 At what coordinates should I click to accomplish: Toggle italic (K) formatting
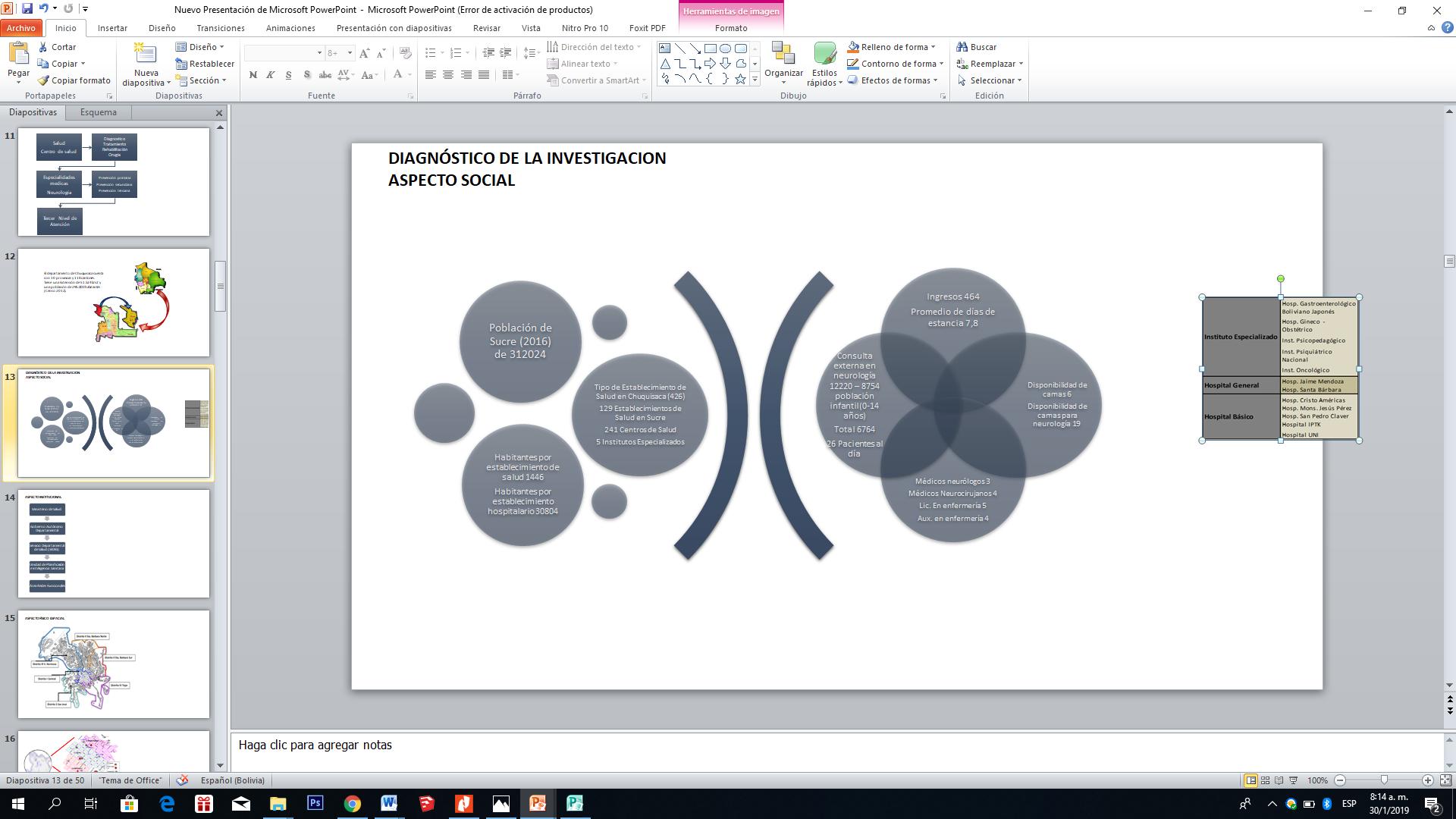coord(271,74)
